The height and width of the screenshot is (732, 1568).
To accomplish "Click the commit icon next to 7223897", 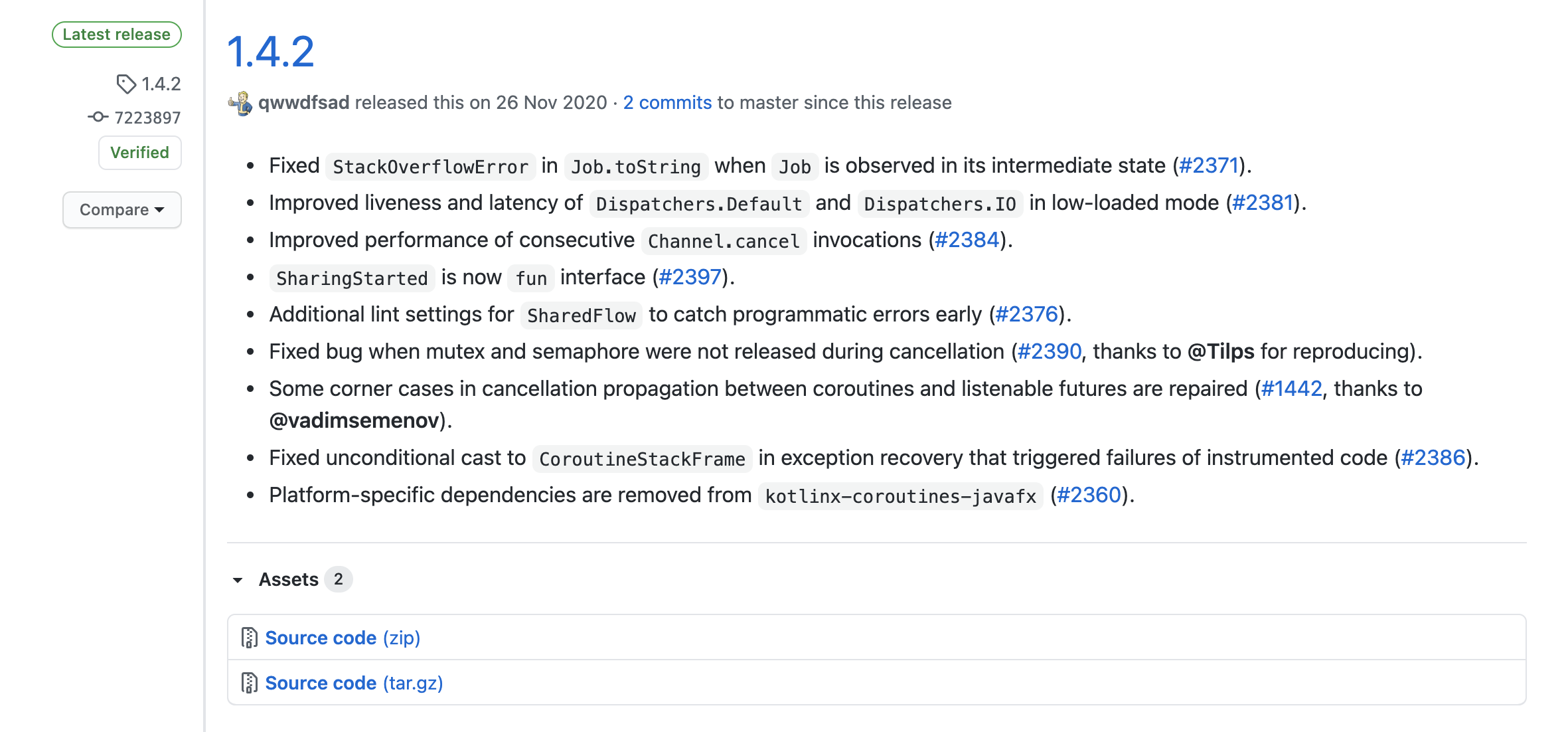I will pyautogui.click(x=98, y=117).
